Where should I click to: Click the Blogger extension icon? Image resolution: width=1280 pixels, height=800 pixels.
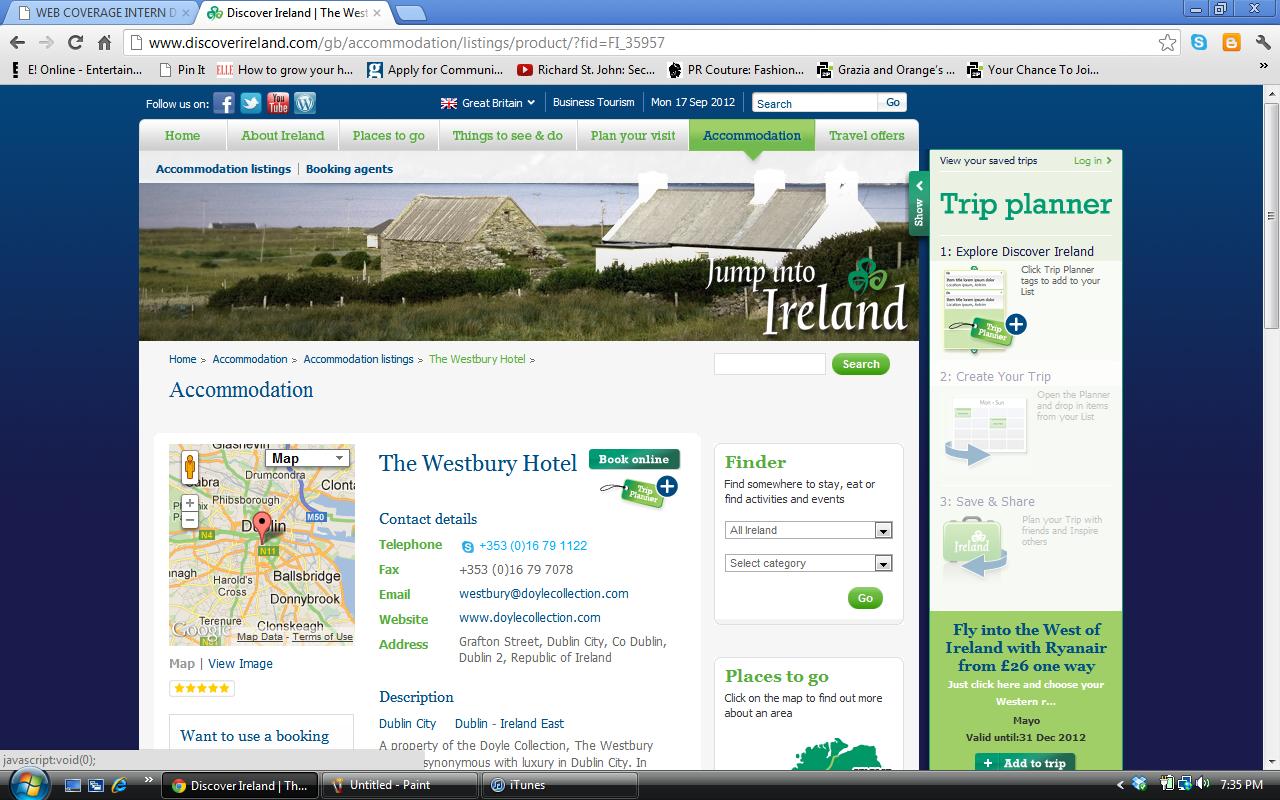(x=1231, y=42)
